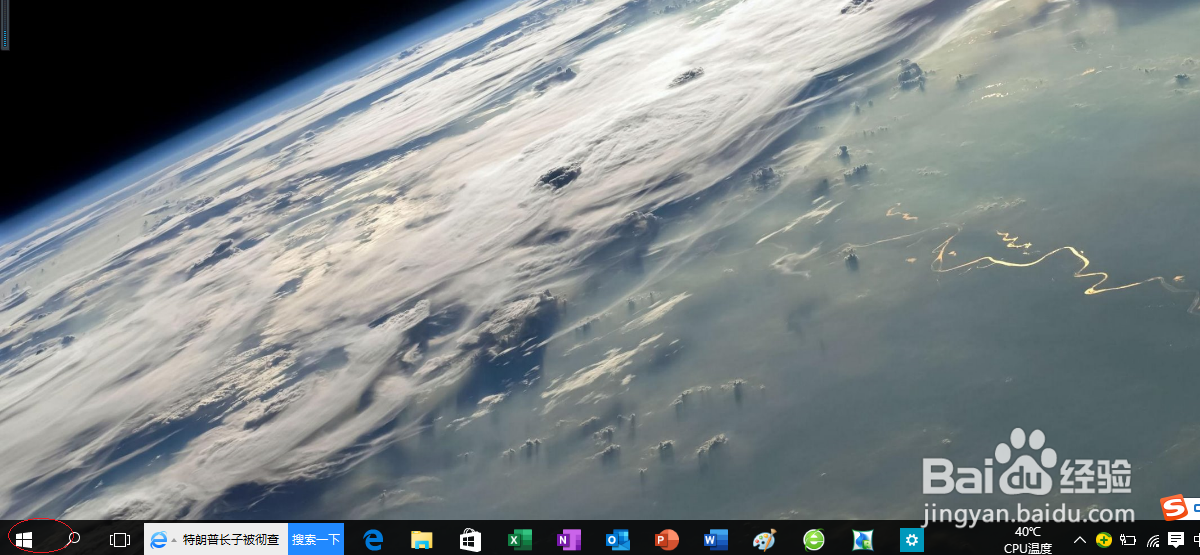Open the green 360 browser icon

[814, 540]
